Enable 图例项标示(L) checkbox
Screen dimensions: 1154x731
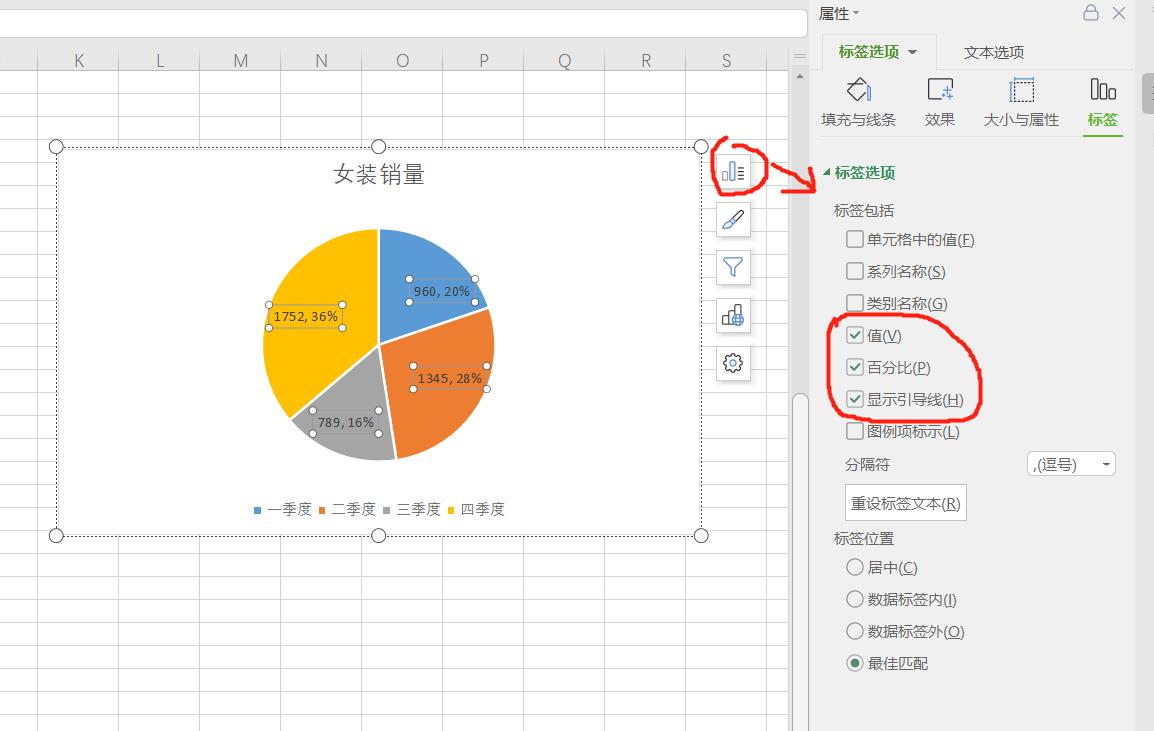[x=854, y=431]
